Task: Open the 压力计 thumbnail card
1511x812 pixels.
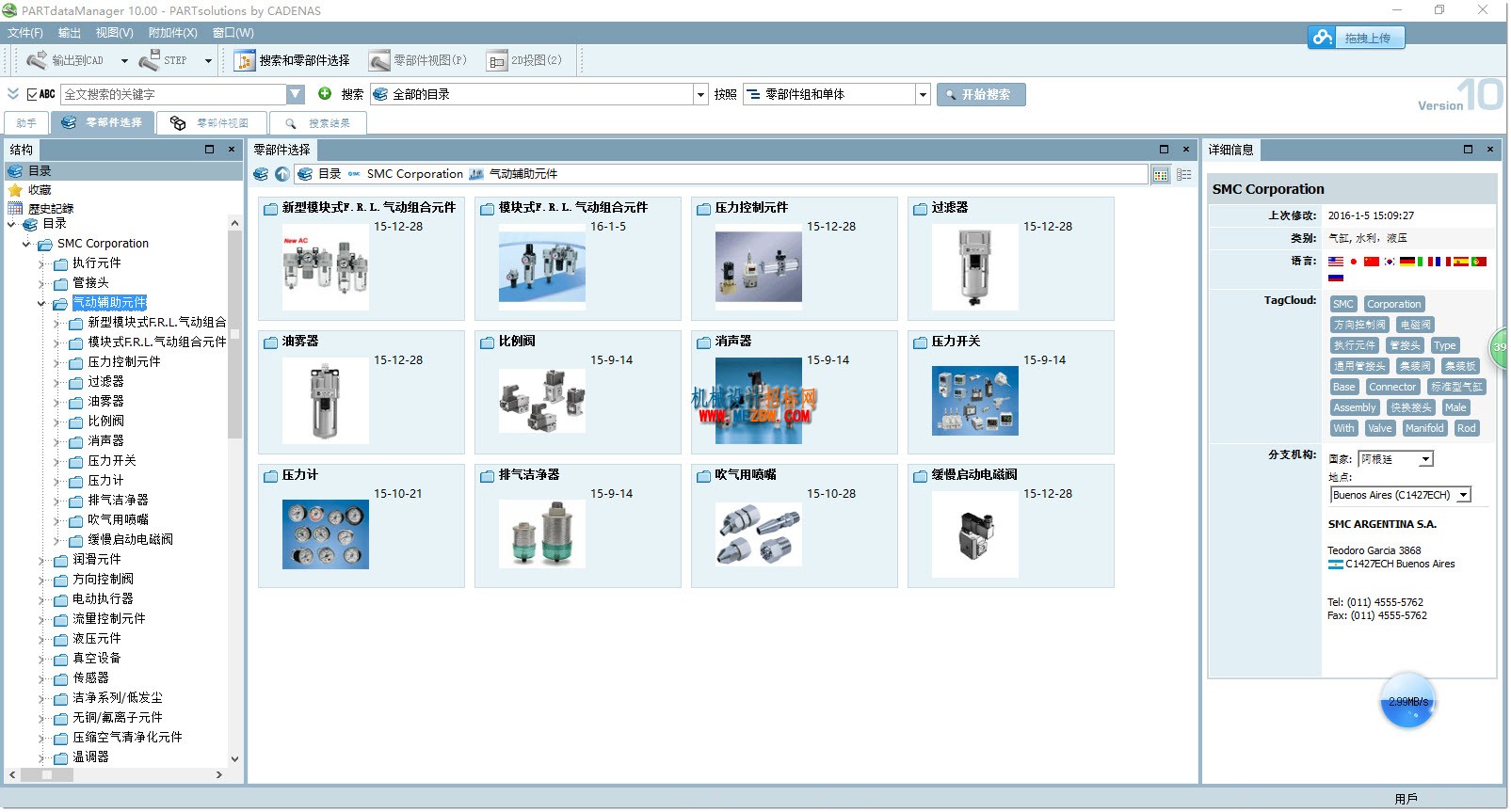Action: coord(362,526)
